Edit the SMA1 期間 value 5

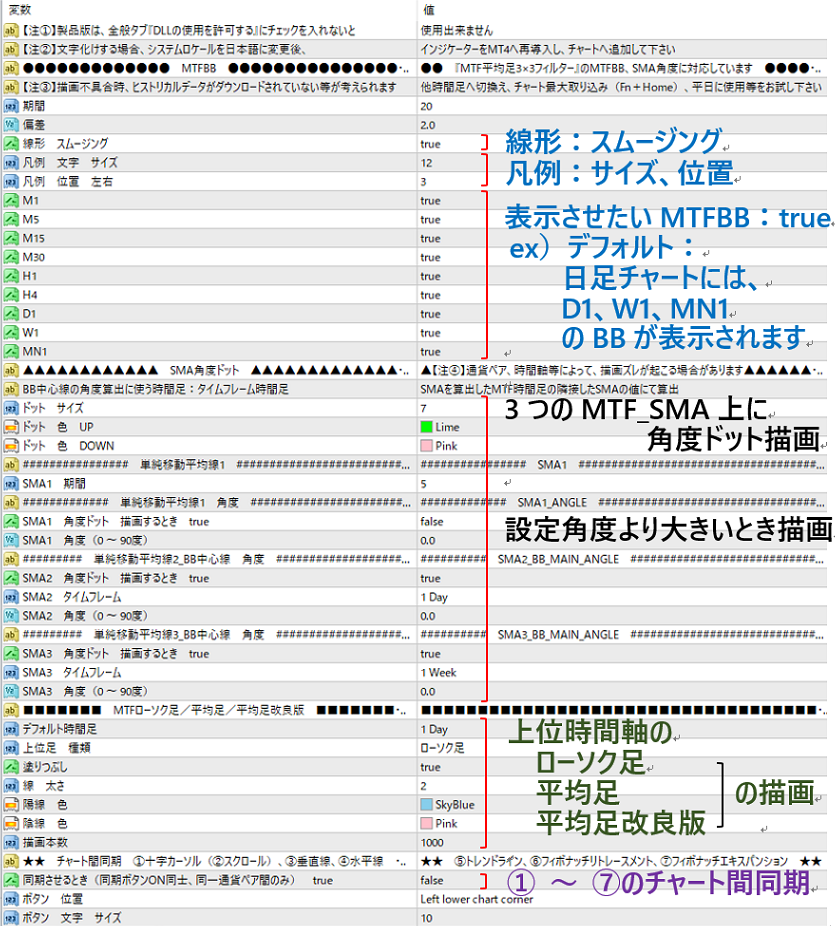pyautogui.click(x=423, y=484)
